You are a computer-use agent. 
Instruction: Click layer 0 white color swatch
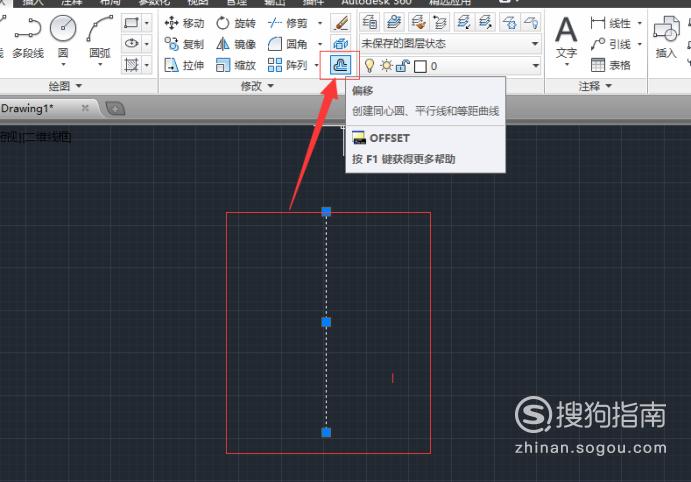coord(420,67)
